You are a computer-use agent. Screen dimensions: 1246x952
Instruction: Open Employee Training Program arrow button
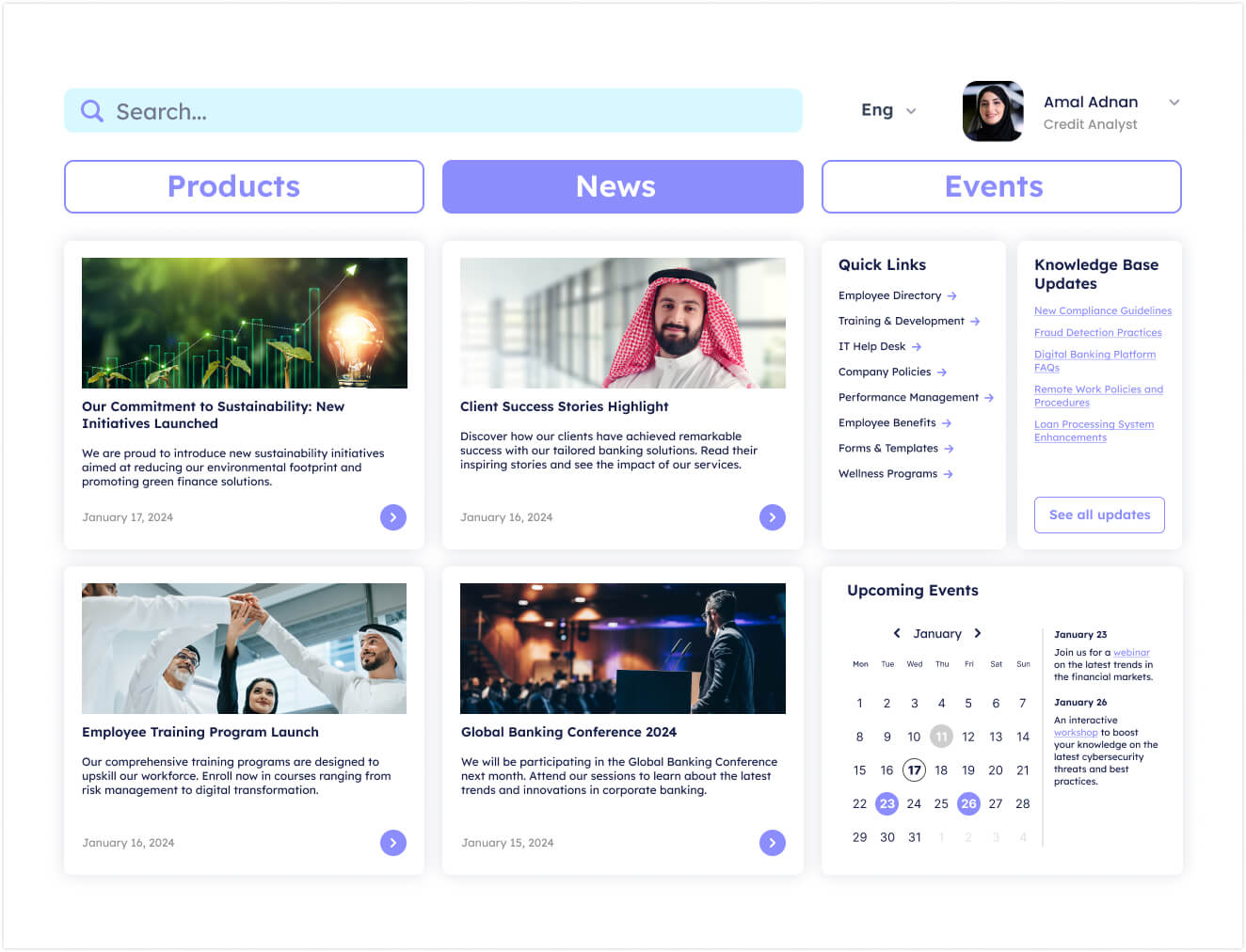pos(393,843)
